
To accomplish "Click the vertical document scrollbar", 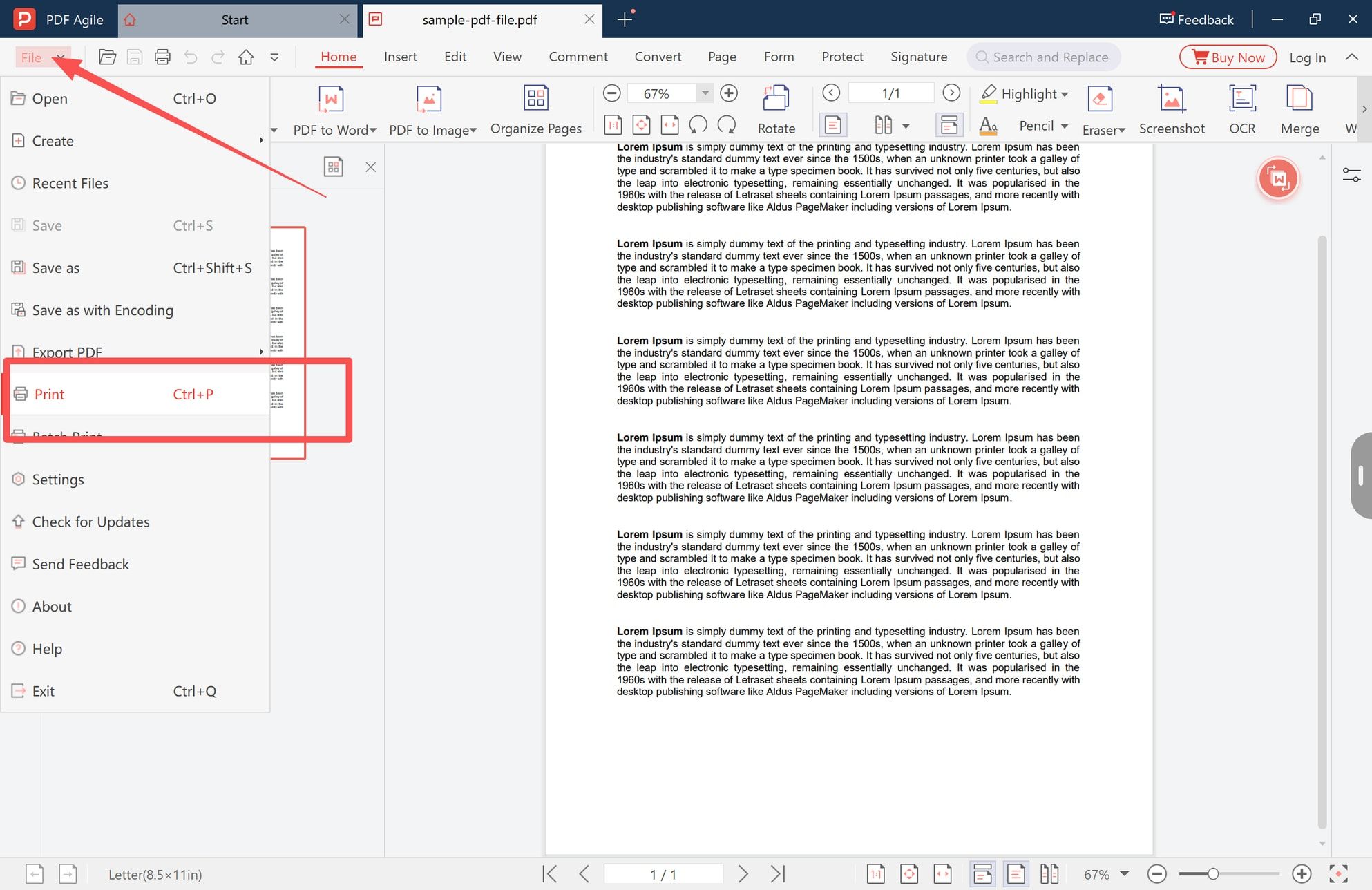I will point(1322,532).
